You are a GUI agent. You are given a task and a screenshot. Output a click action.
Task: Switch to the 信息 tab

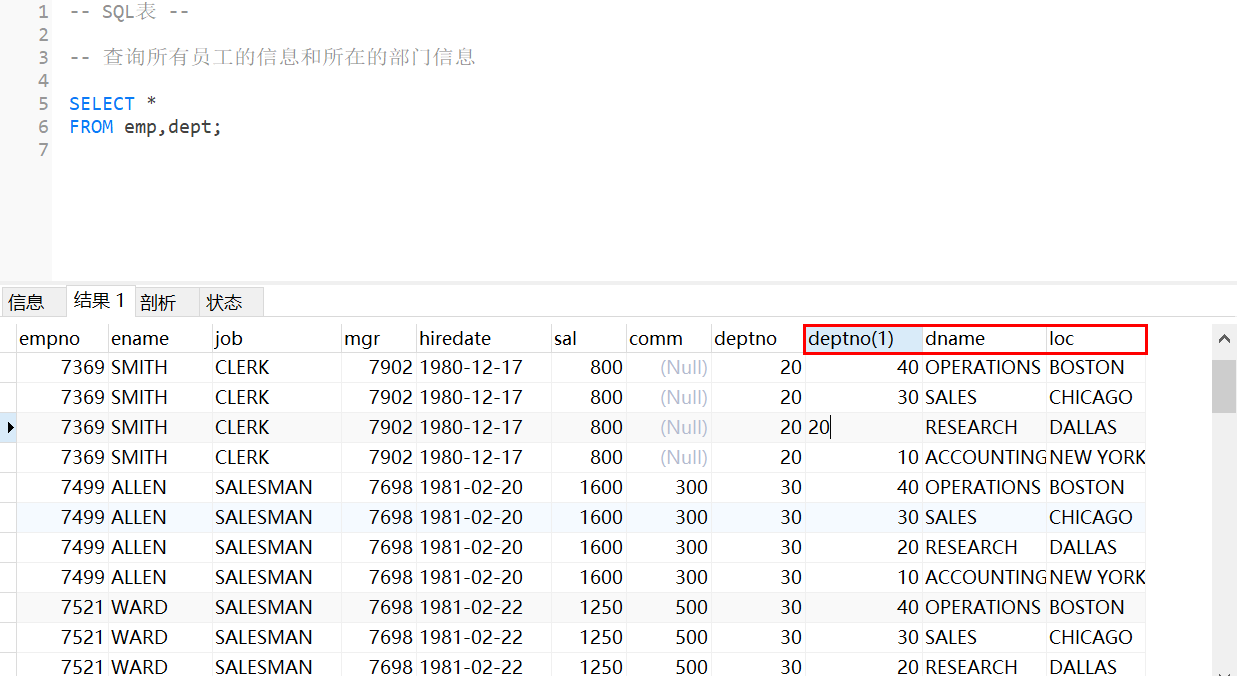point(27,302)
